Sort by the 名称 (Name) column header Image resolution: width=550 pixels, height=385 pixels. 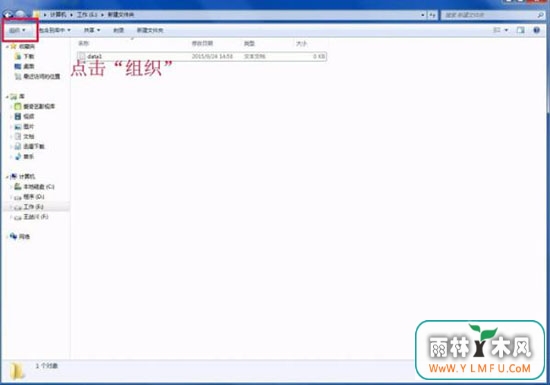point(83,43)
